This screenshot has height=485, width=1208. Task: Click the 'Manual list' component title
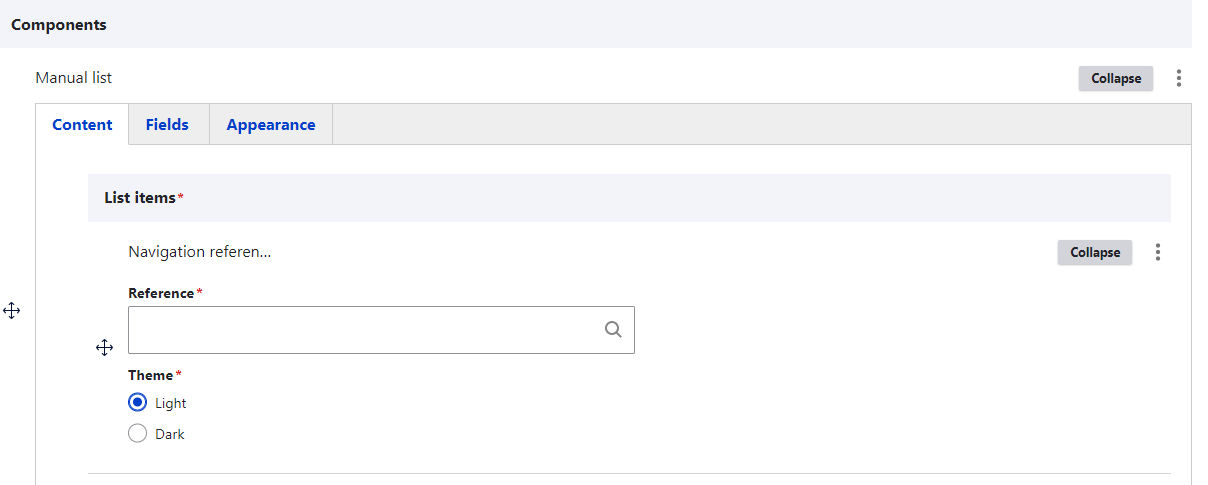(74, 77)
